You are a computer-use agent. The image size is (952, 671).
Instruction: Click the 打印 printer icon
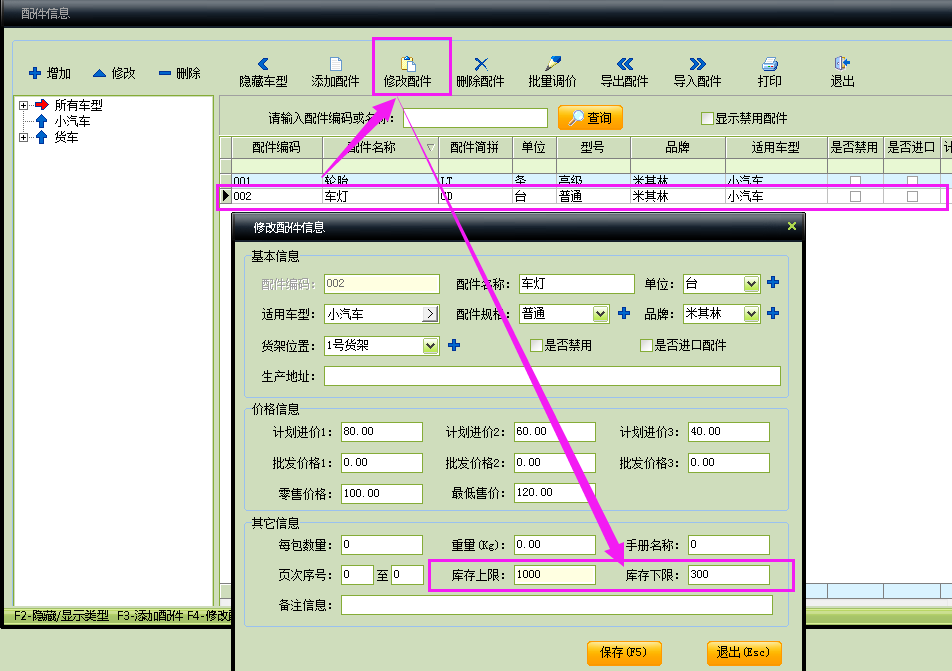(x=769, y=64)
